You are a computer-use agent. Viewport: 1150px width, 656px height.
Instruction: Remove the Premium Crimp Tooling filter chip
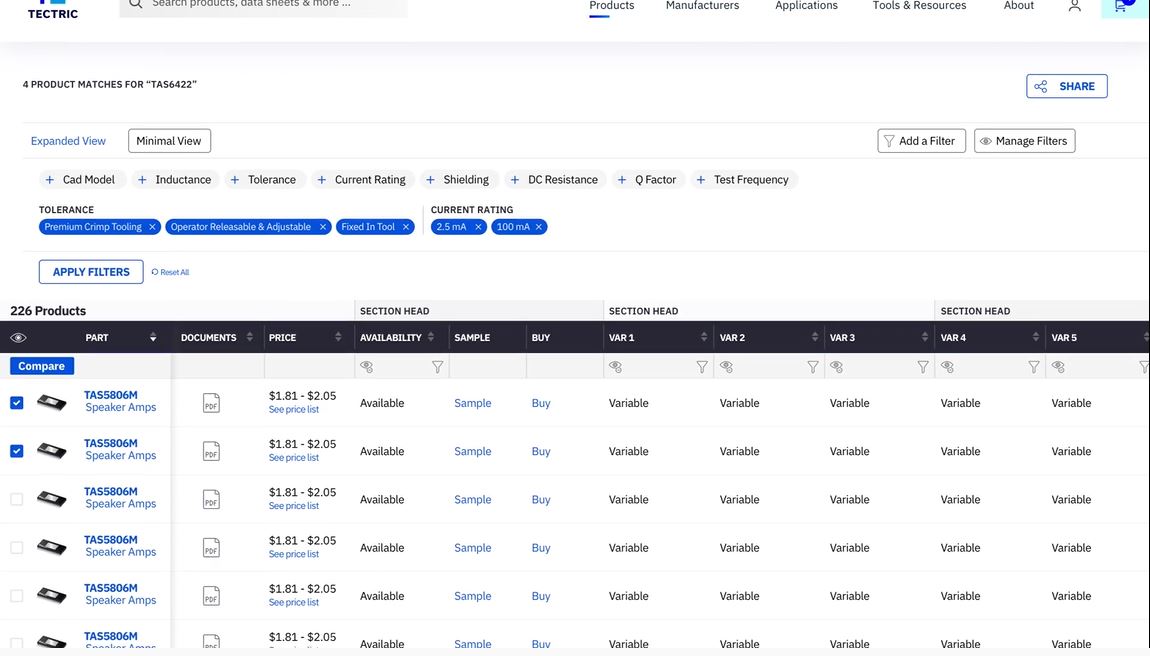pyautogui.click(x=152, y=227)
